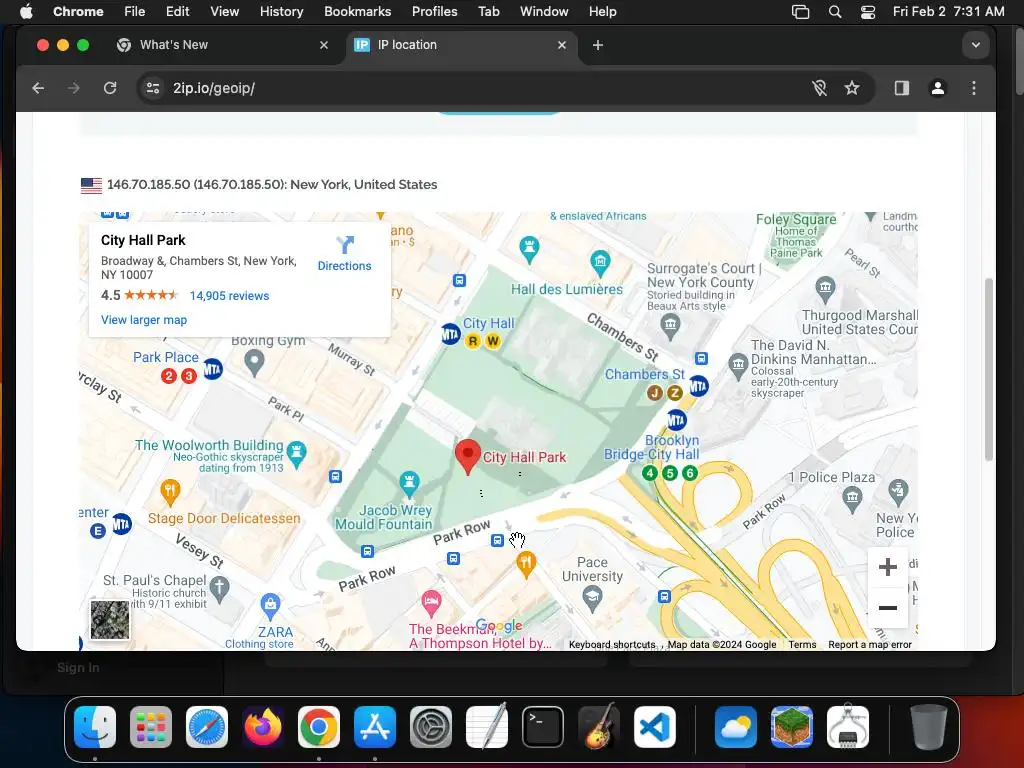Launch Minecraft from the Dock

coord(792,727)
